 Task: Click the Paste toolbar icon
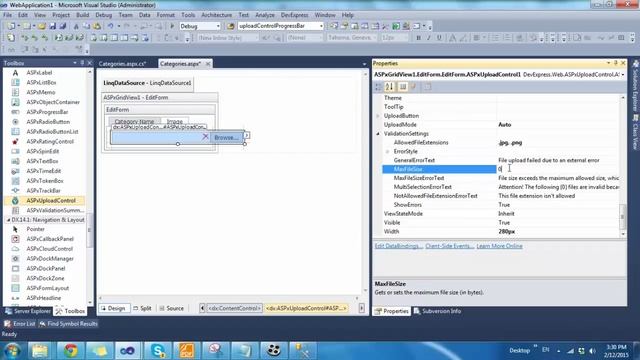coord(97,26)
